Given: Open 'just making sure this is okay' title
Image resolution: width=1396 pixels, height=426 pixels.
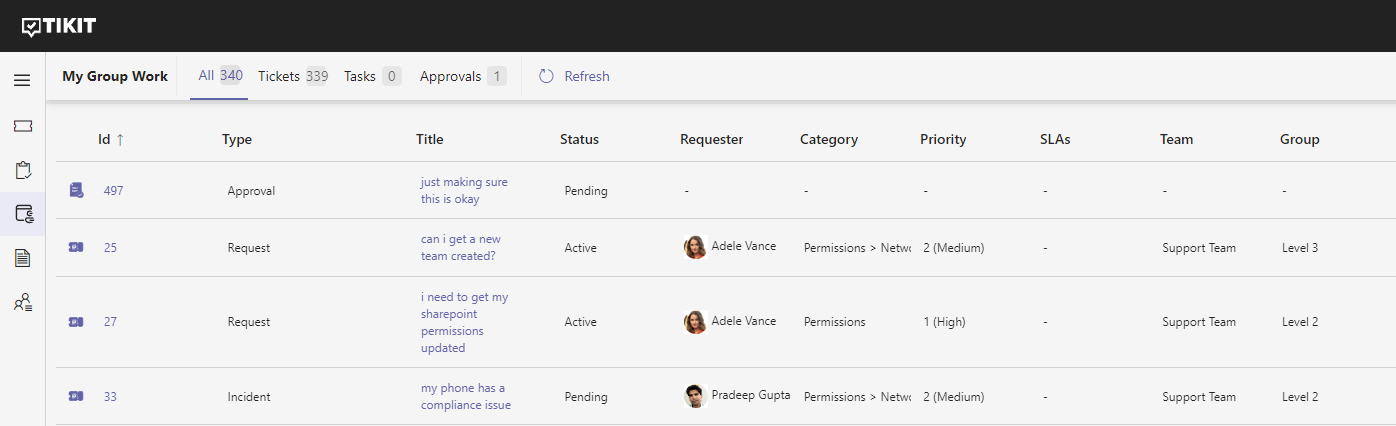Looking at the screenshot, I should pos(464,190).
